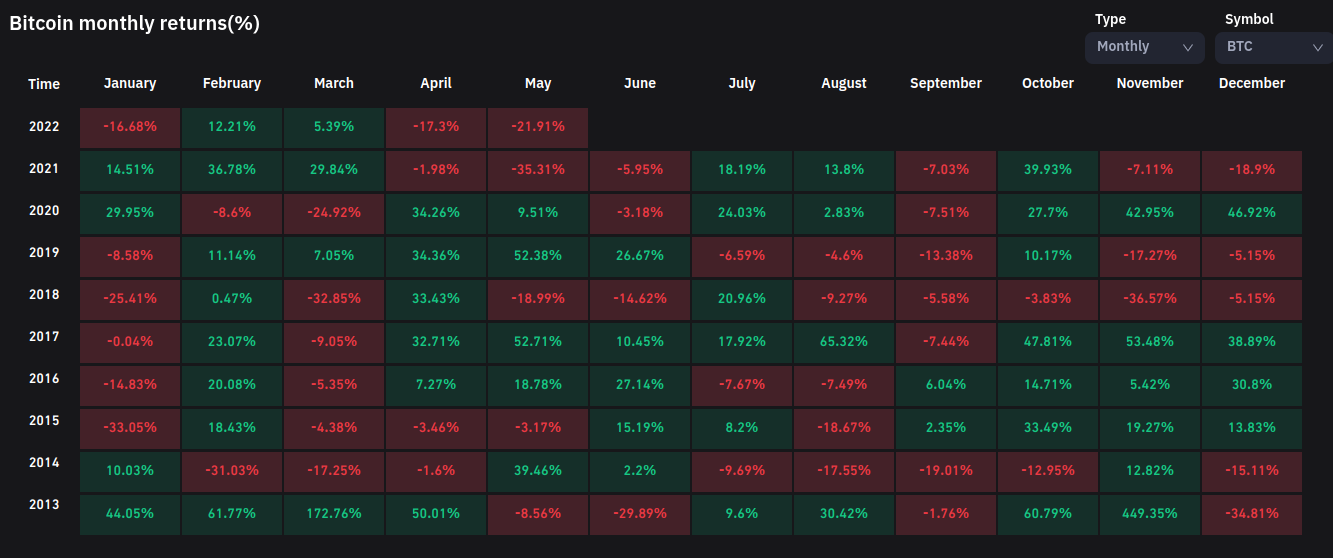The width and height of the screenshot is (1333, 558).
Task: Click the Bitcoin monthly returns(%) title
Action: click(135, 24)
